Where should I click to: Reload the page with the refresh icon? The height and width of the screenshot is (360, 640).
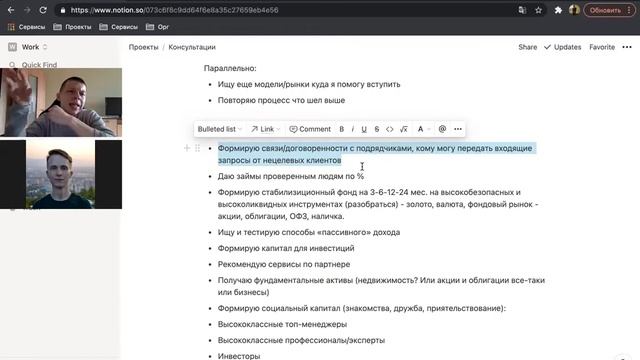[x=43, y=10]
